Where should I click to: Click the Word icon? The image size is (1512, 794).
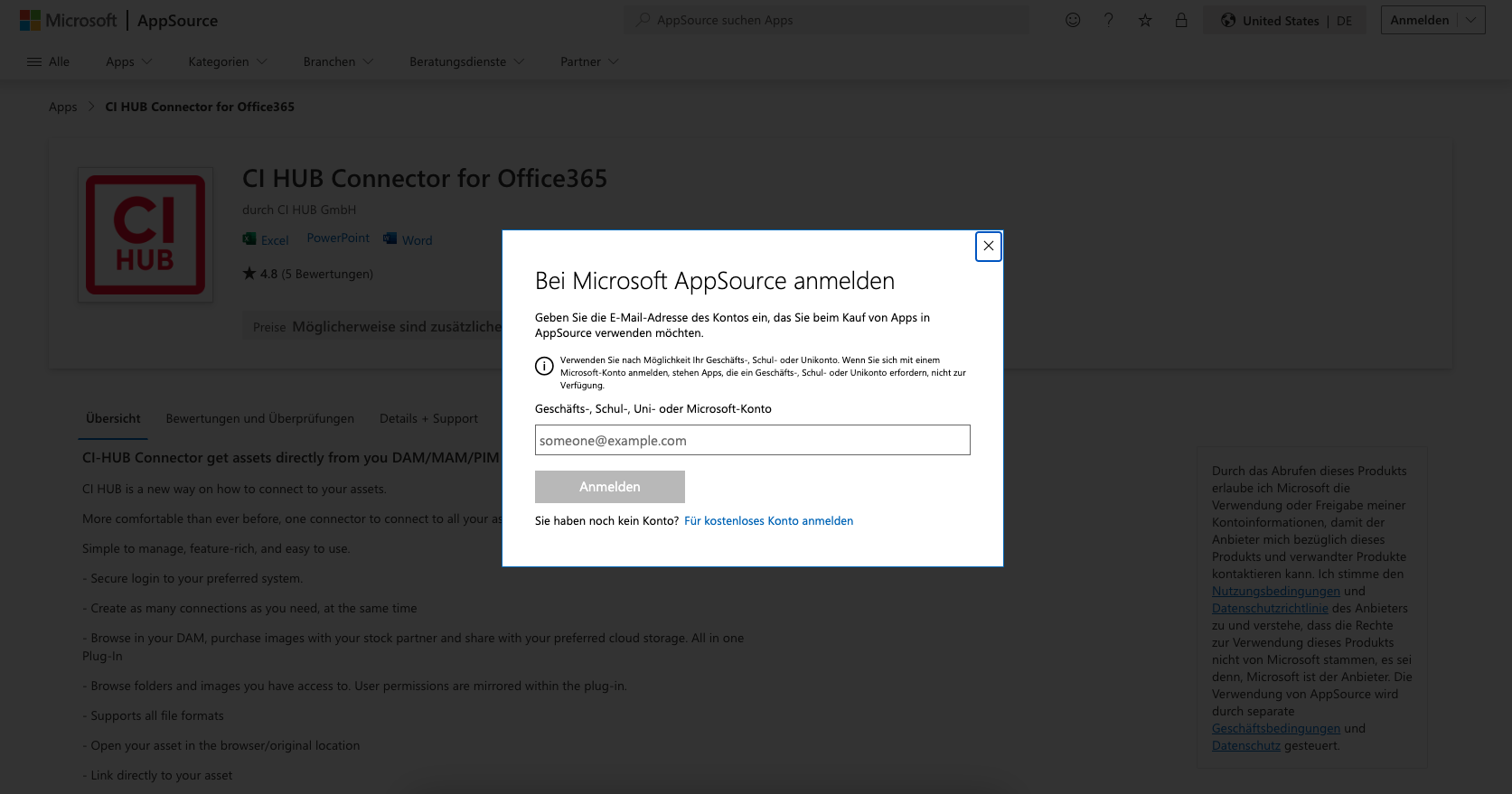[x=390, y=238]
